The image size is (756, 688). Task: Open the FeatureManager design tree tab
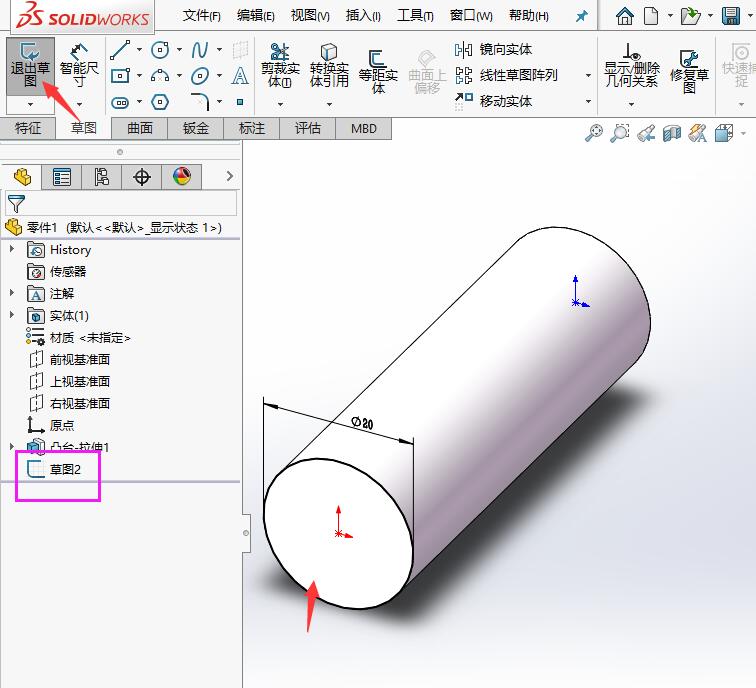point(22,177)
